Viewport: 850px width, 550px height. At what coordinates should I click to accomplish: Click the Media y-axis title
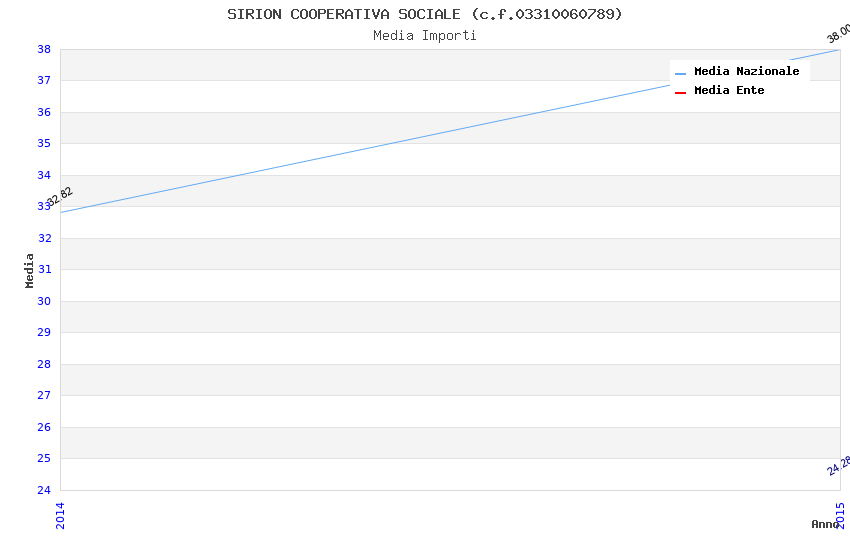30,270
